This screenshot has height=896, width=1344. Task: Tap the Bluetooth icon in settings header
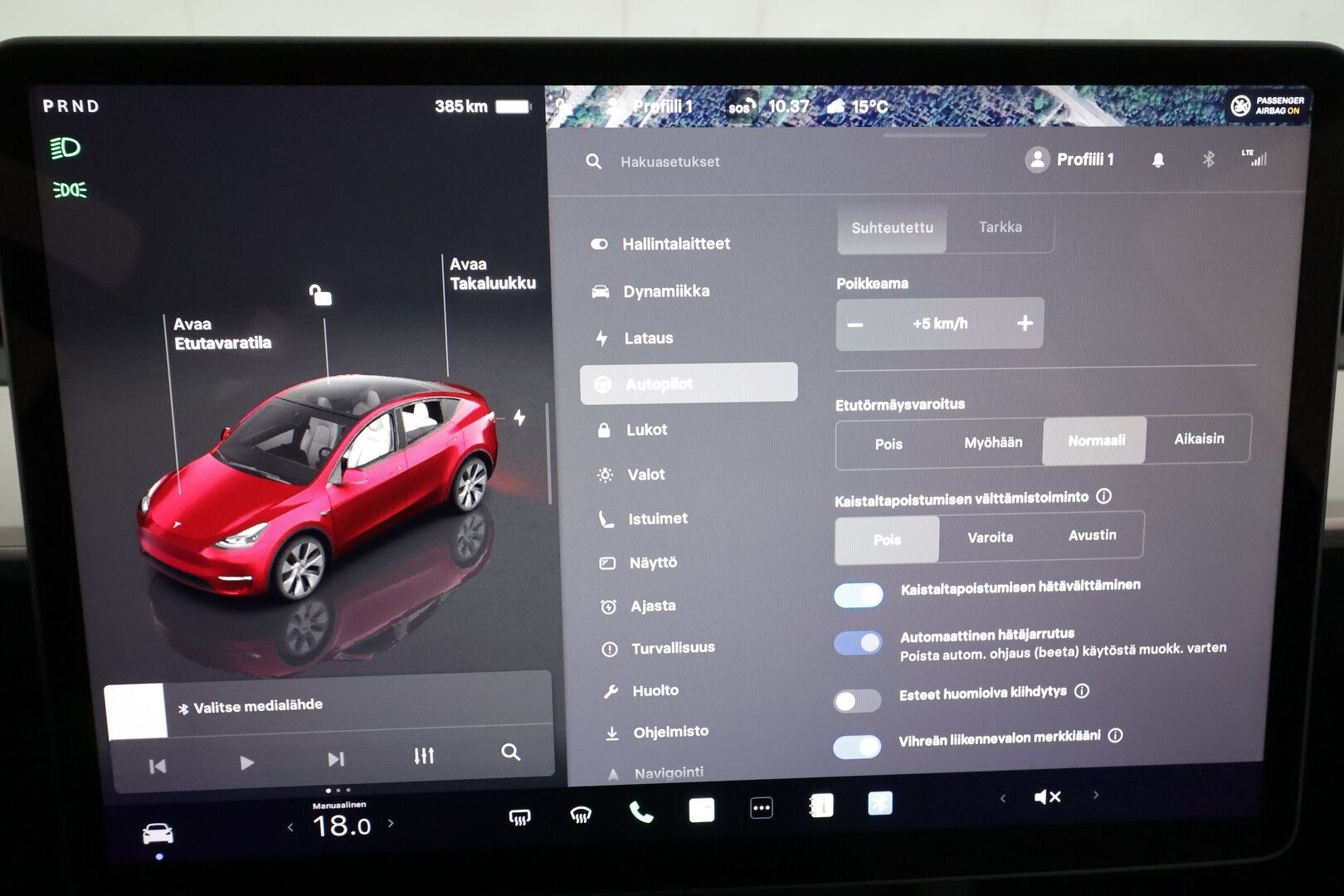pyautogui.click(x=1208, y=159)
